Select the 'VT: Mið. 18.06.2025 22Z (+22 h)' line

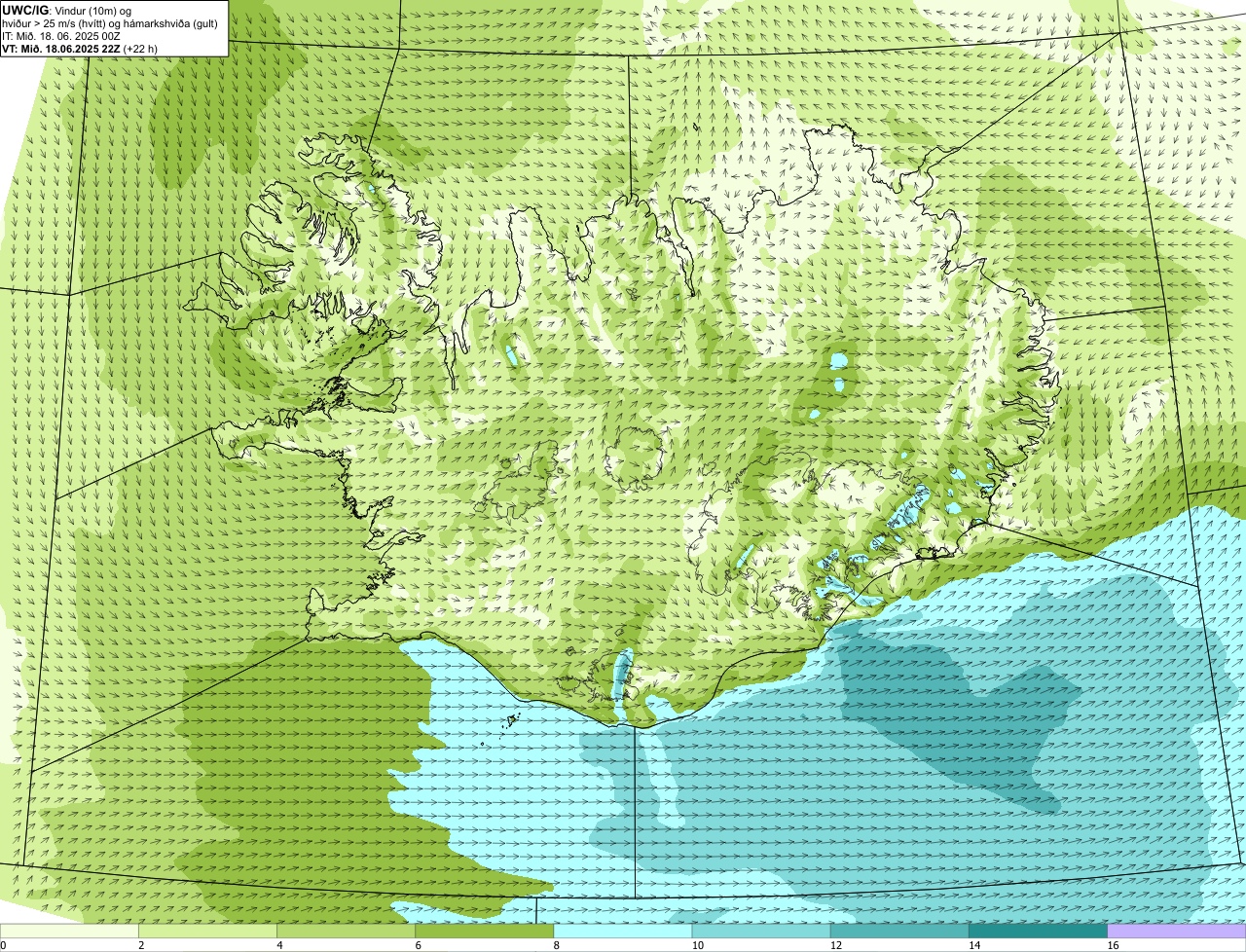point(80,48)
